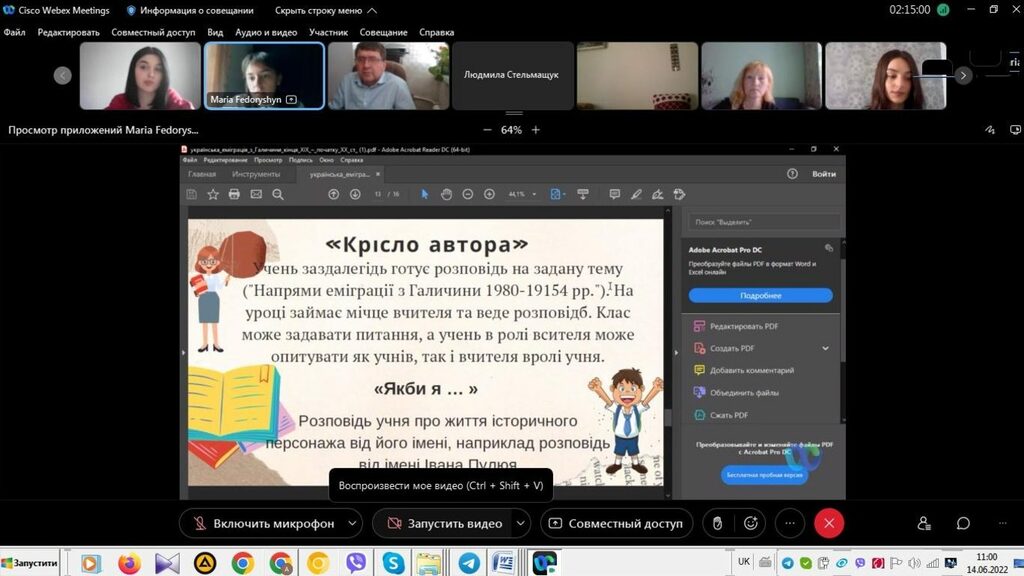
Task: Zoom in shared content with plus icon
Action: (536, 130)
